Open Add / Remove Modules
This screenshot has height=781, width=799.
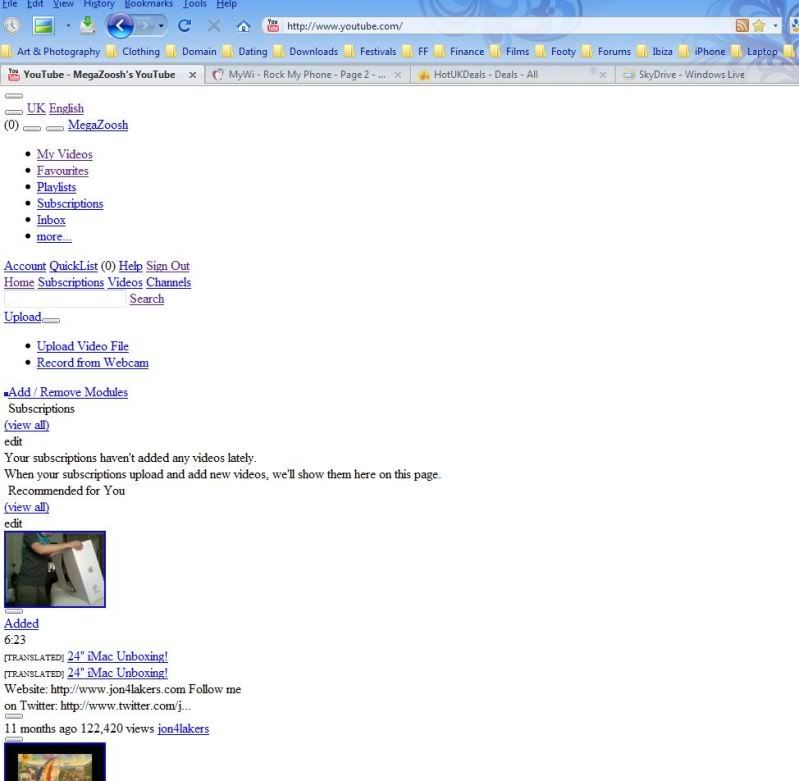point(68,392)
